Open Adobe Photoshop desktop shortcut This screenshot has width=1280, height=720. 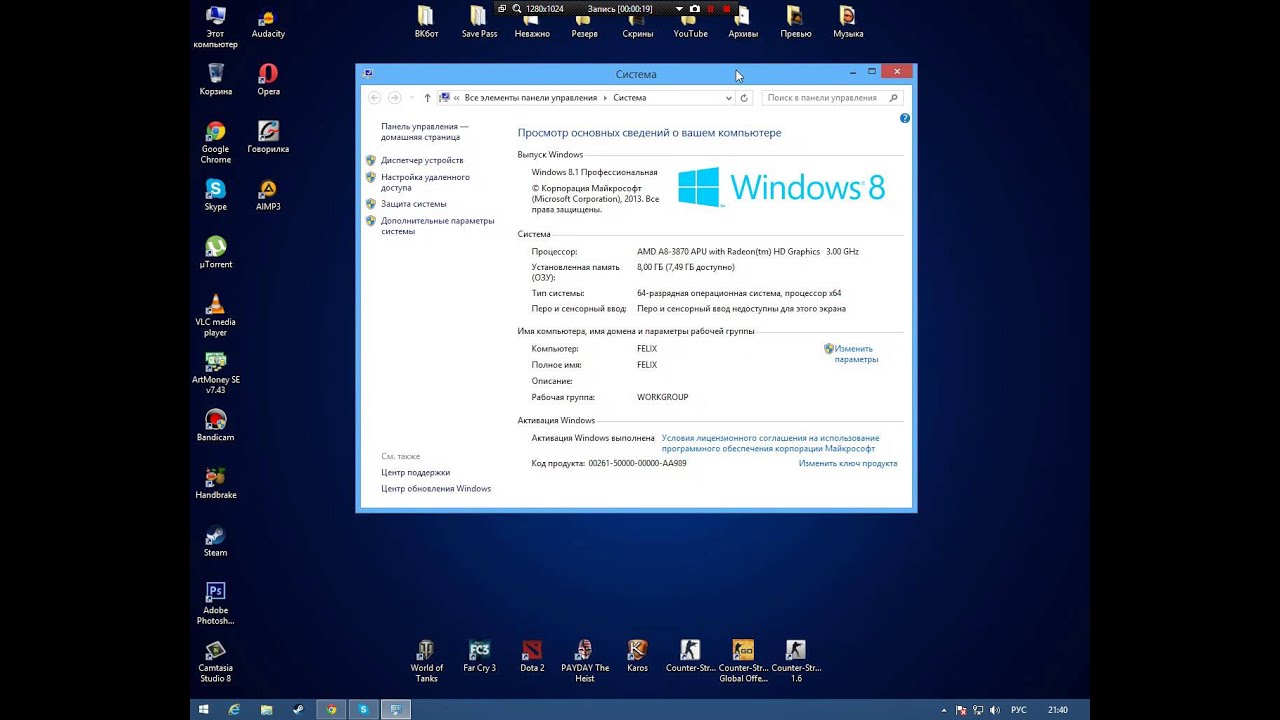215,603
